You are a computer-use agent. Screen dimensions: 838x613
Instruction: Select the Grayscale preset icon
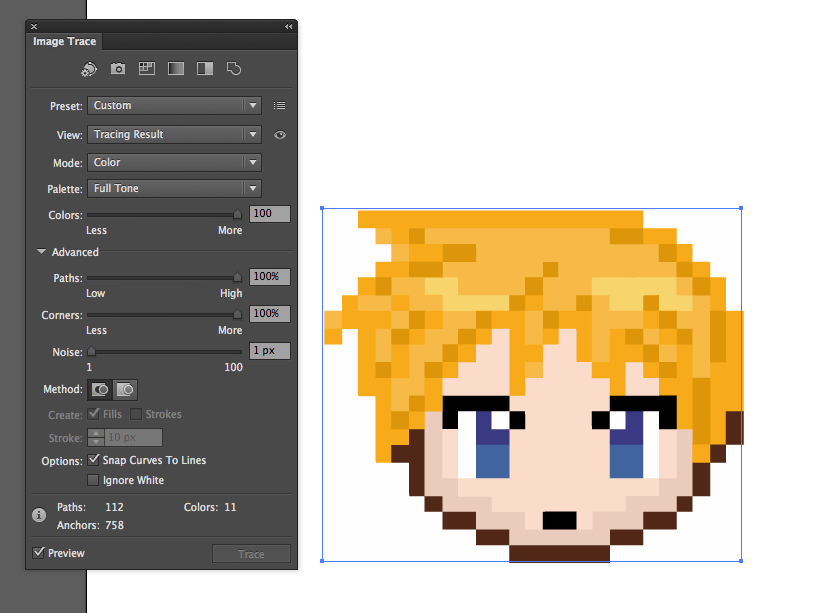[175, 68]
